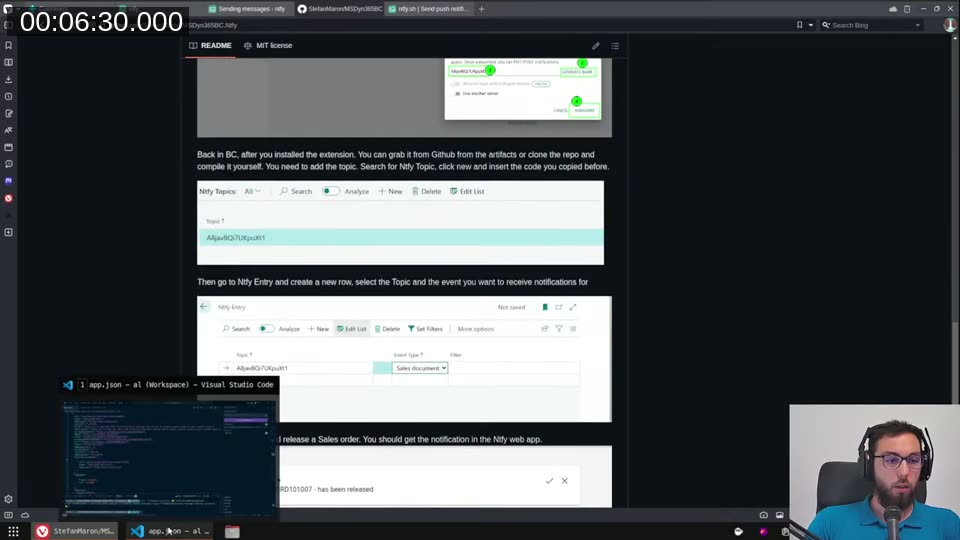
Task: Open the Translate side panel
Action: 9,130
